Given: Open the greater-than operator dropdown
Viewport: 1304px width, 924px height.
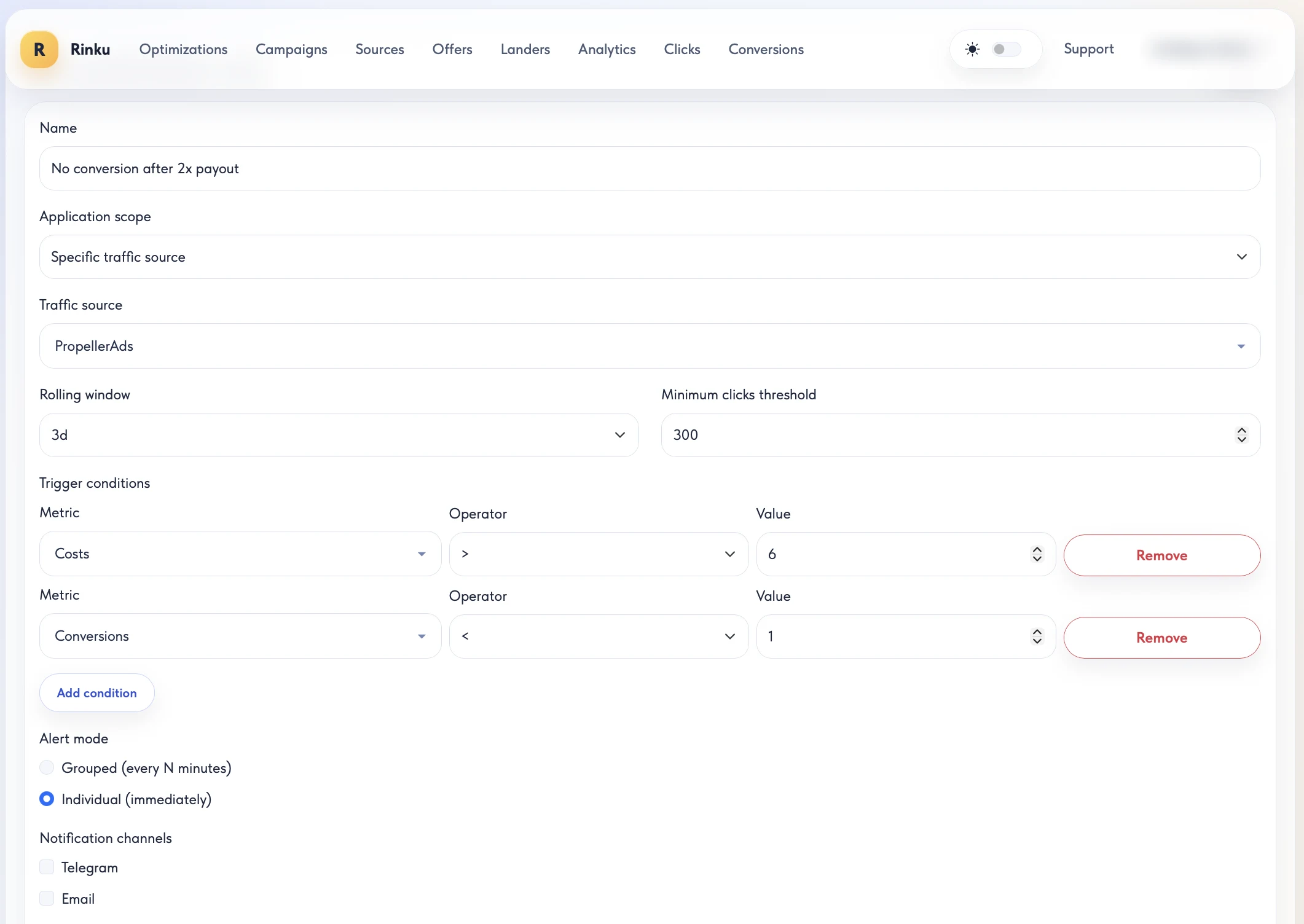Looking at the screenshot, I should point(599,554).
